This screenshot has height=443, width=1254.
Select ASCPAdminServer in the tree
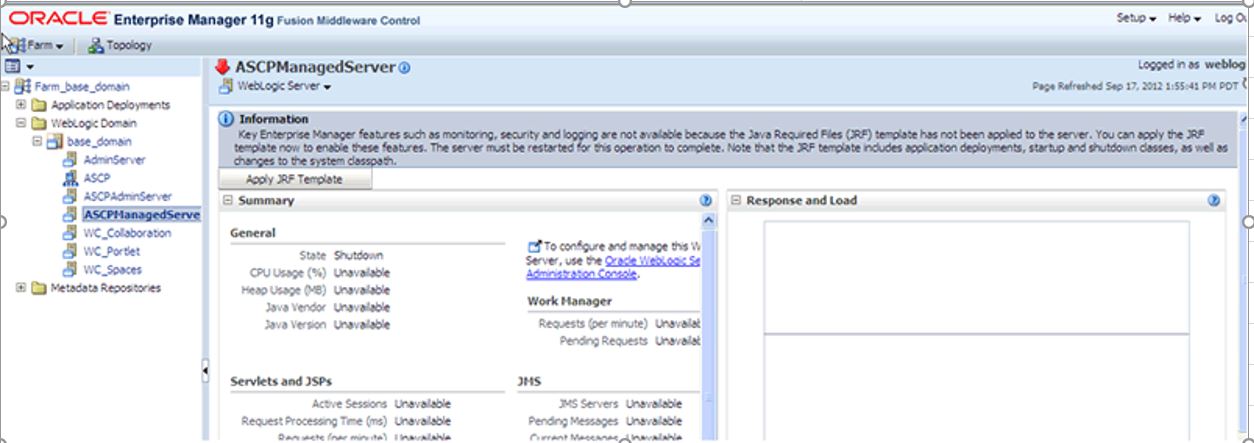tap(127, 196)
